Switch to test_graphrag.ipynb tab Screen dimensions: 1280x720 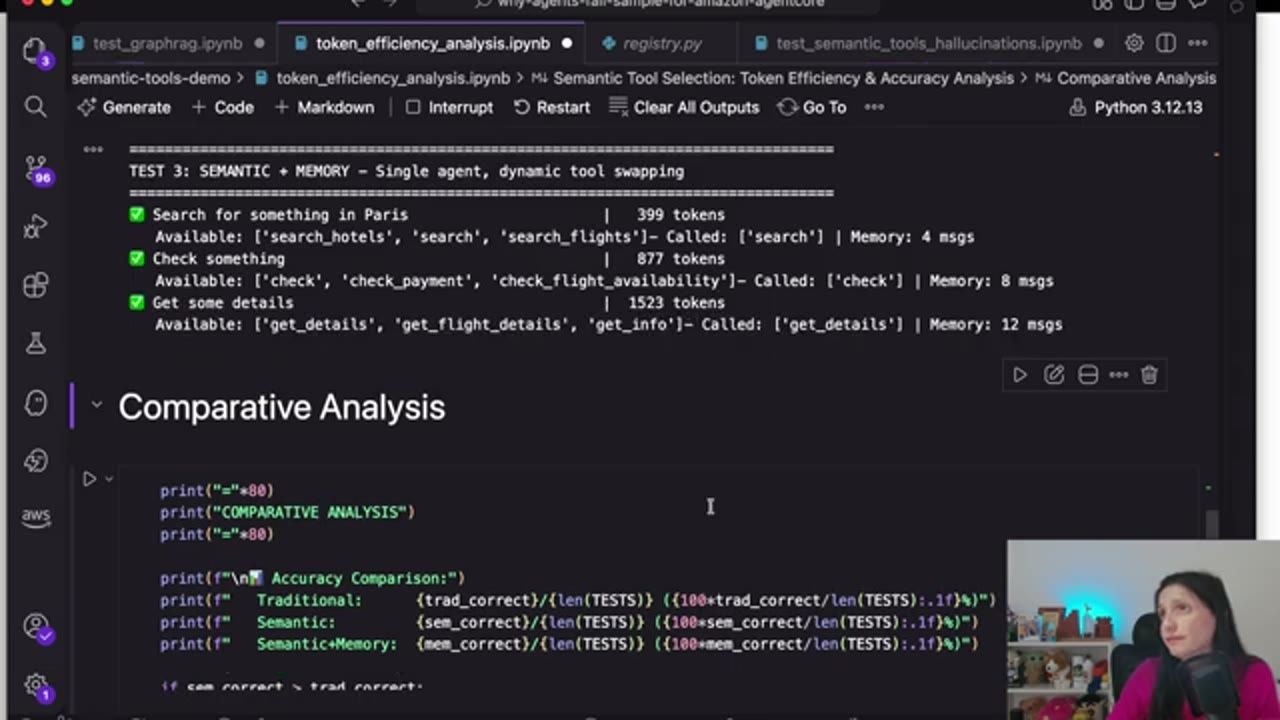pyautogui.click(x=167, y=43)
